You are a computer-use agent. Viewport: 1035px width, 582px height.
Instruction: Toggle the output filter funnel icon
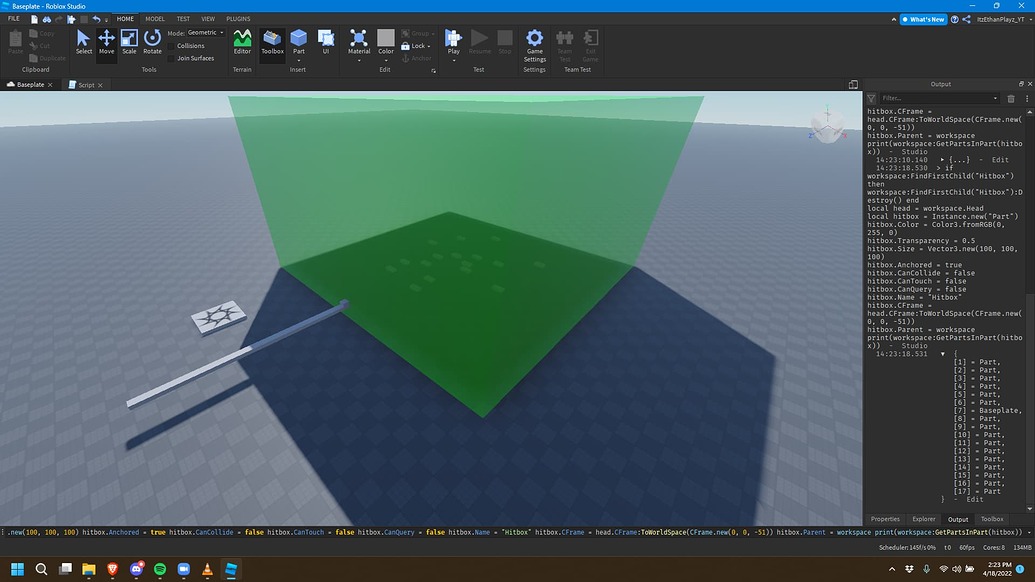click(x=871, y=98)
